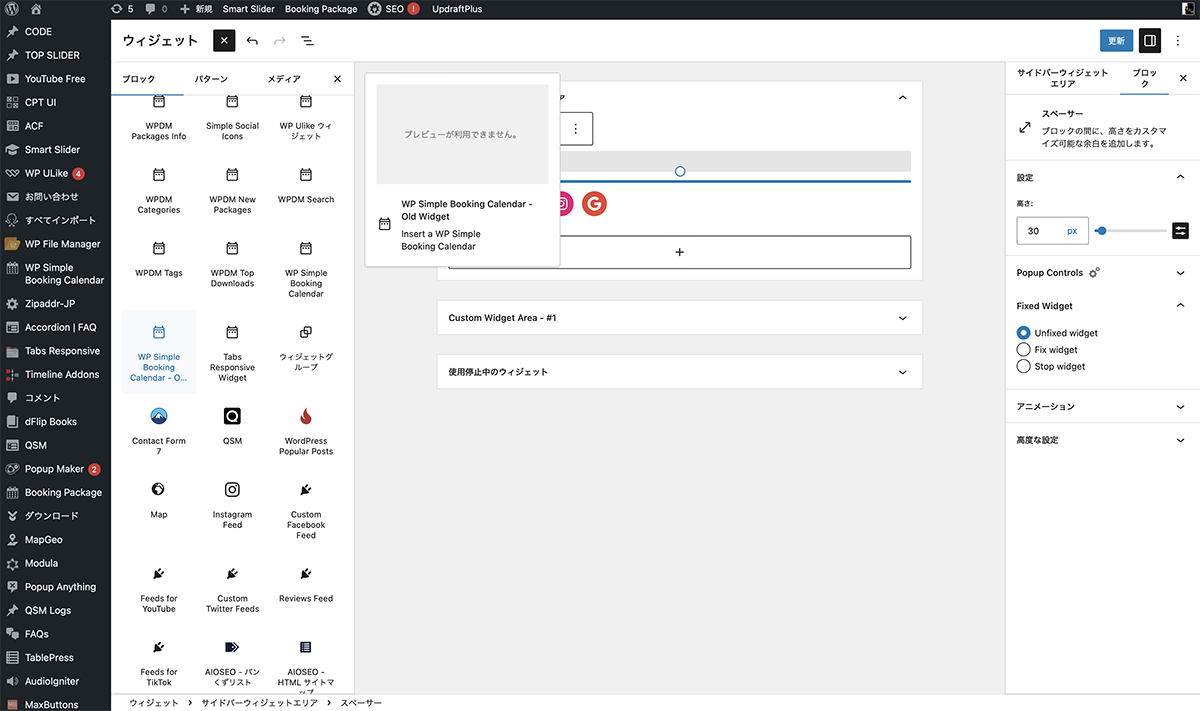Click the spacer height slider handle
The image size is (1200, 711).
(x=1101, y=231)
